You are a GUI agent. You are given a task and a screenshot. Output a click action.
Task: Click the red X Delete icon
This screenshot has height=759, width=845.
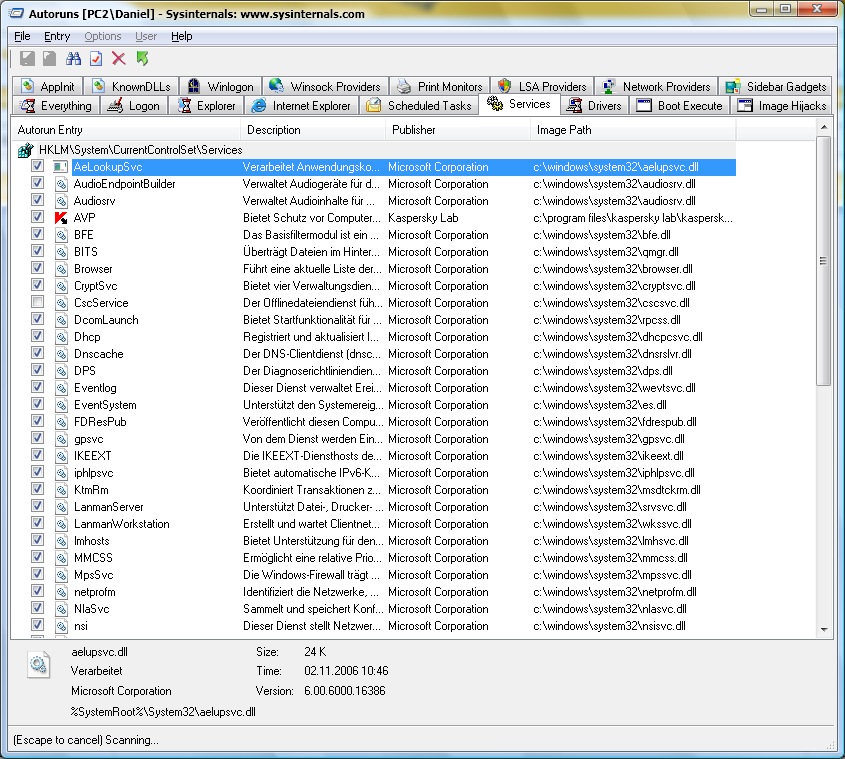(x=119, y=58)
